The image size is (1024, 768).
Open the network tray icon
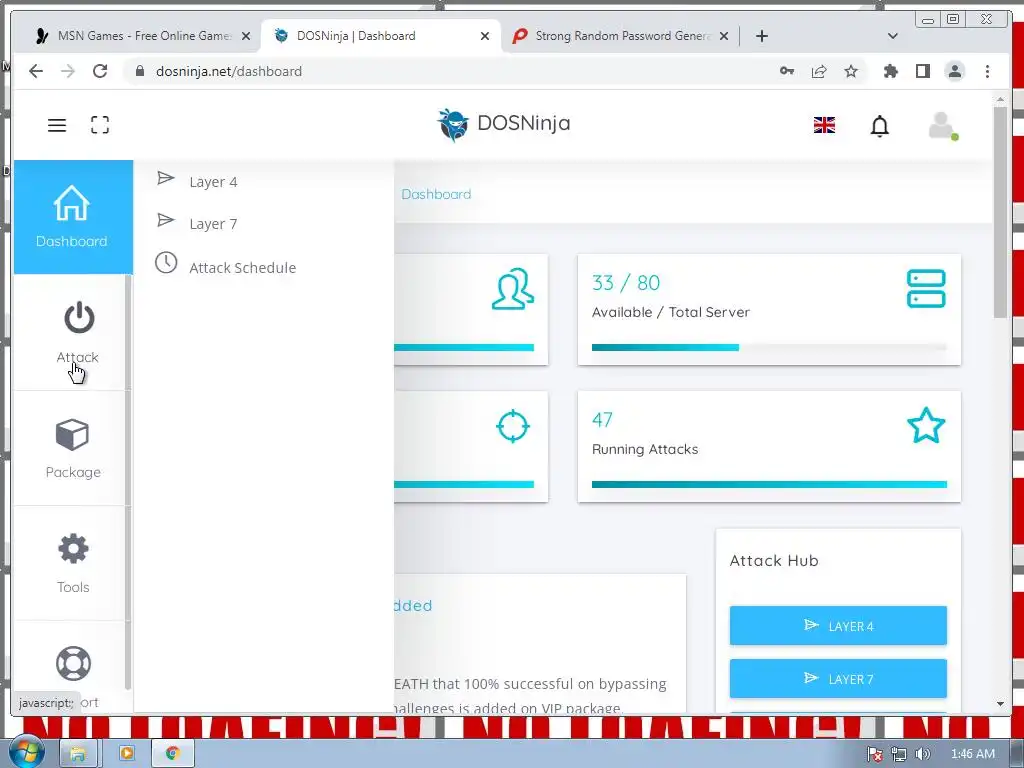click(x=899, y=754)
